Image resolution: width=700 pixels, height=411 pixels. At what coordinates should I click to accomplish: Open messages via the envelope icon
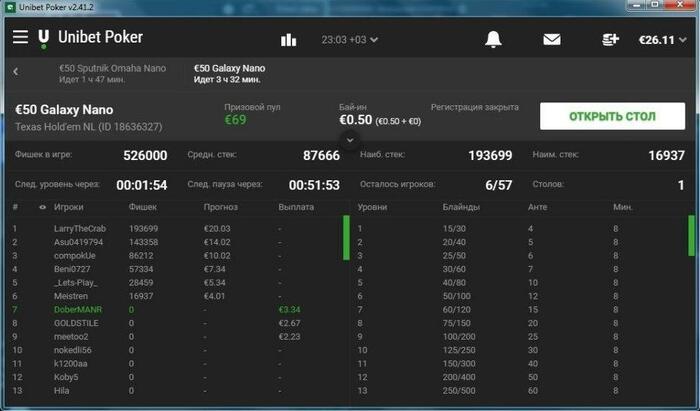(552, 40)
